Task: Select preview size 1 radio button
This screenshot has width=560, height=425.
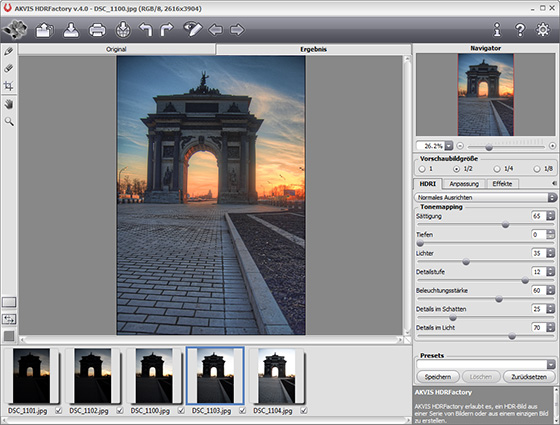Action: point(422,169)
